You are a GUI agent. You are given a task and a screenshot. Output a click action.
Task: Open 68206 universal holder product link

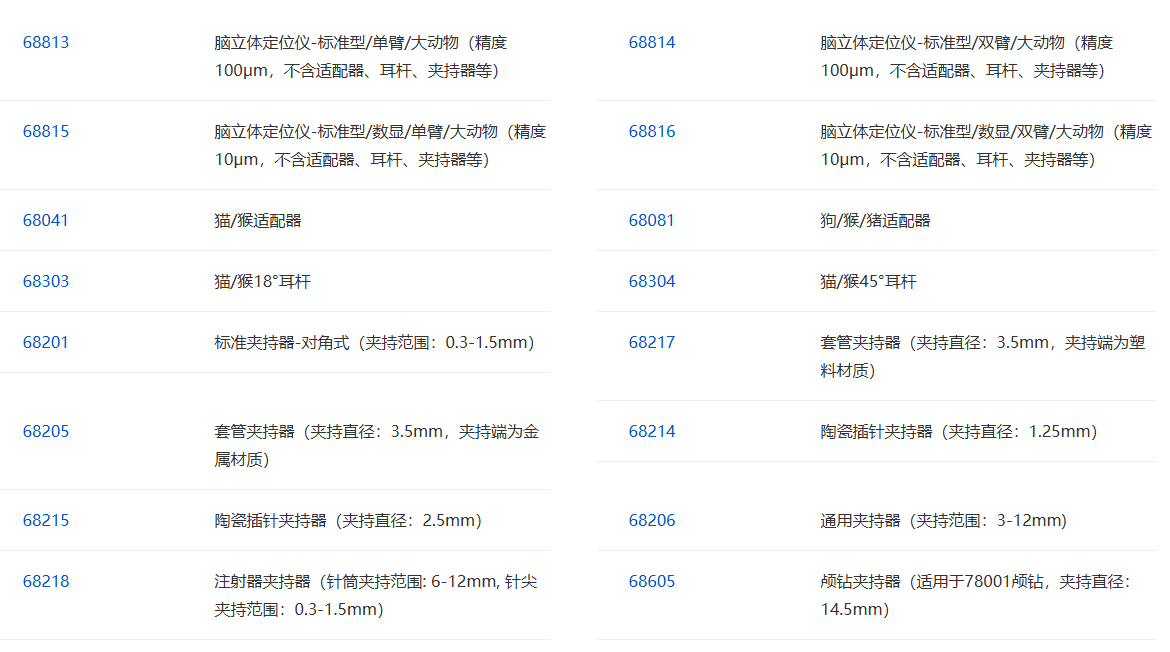650,520
